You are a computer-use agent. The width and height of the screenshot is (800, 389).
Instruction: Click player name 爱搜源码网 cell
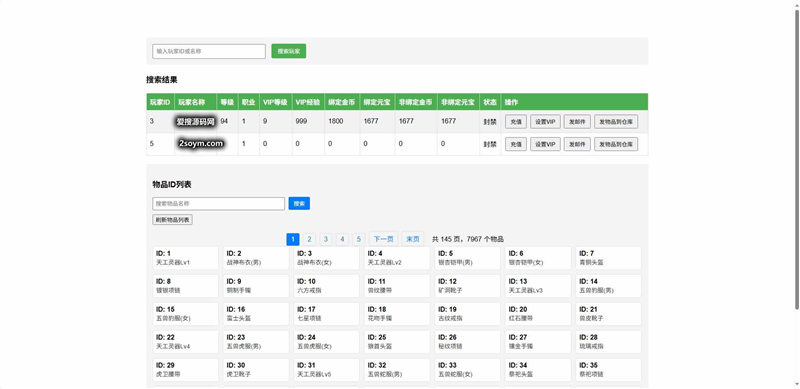pyautogui.click(x=195, y=121)
